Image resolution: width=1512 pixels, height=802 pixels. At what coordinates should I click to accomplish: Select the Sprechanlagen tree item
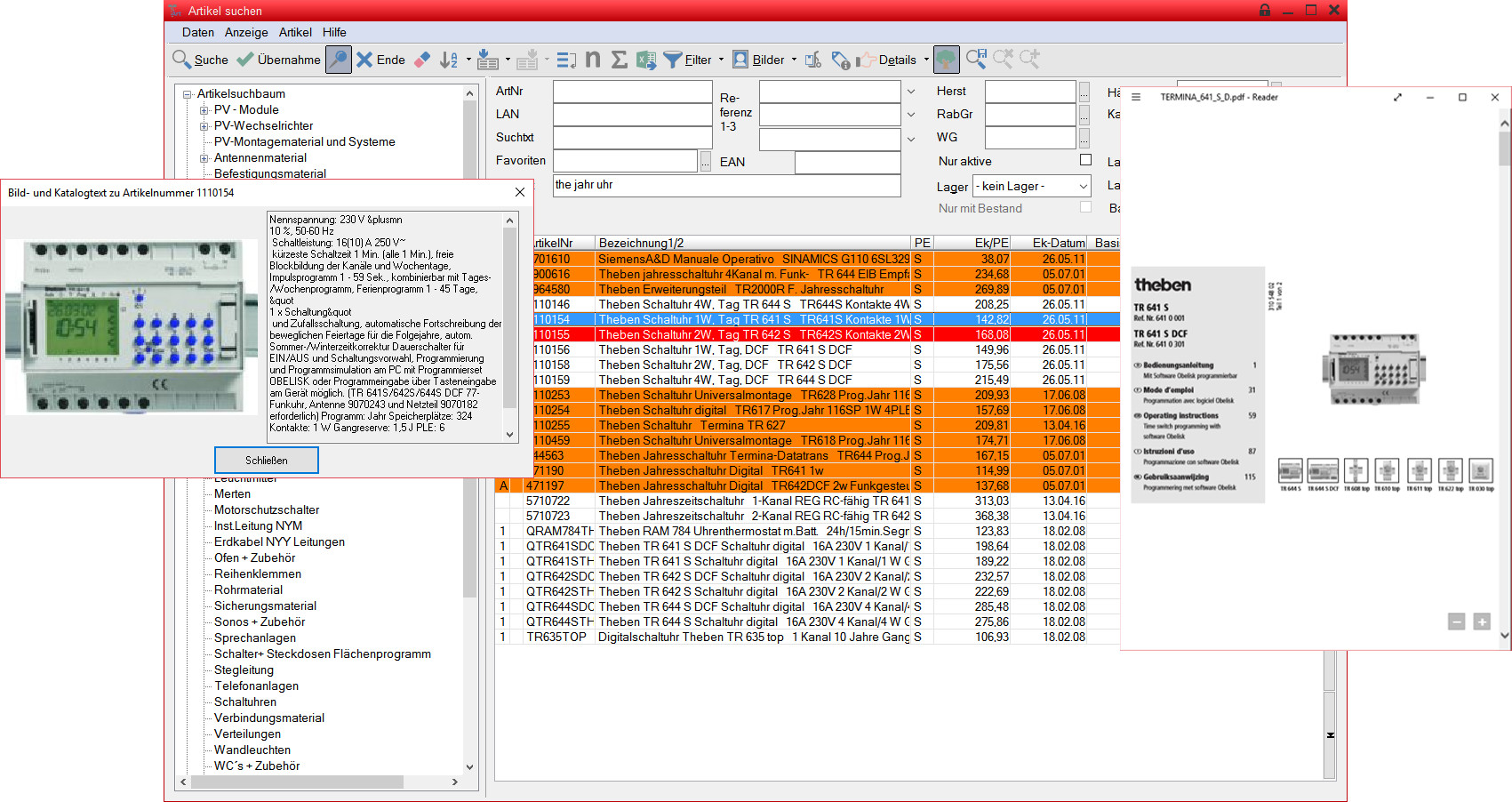[255, 638]
